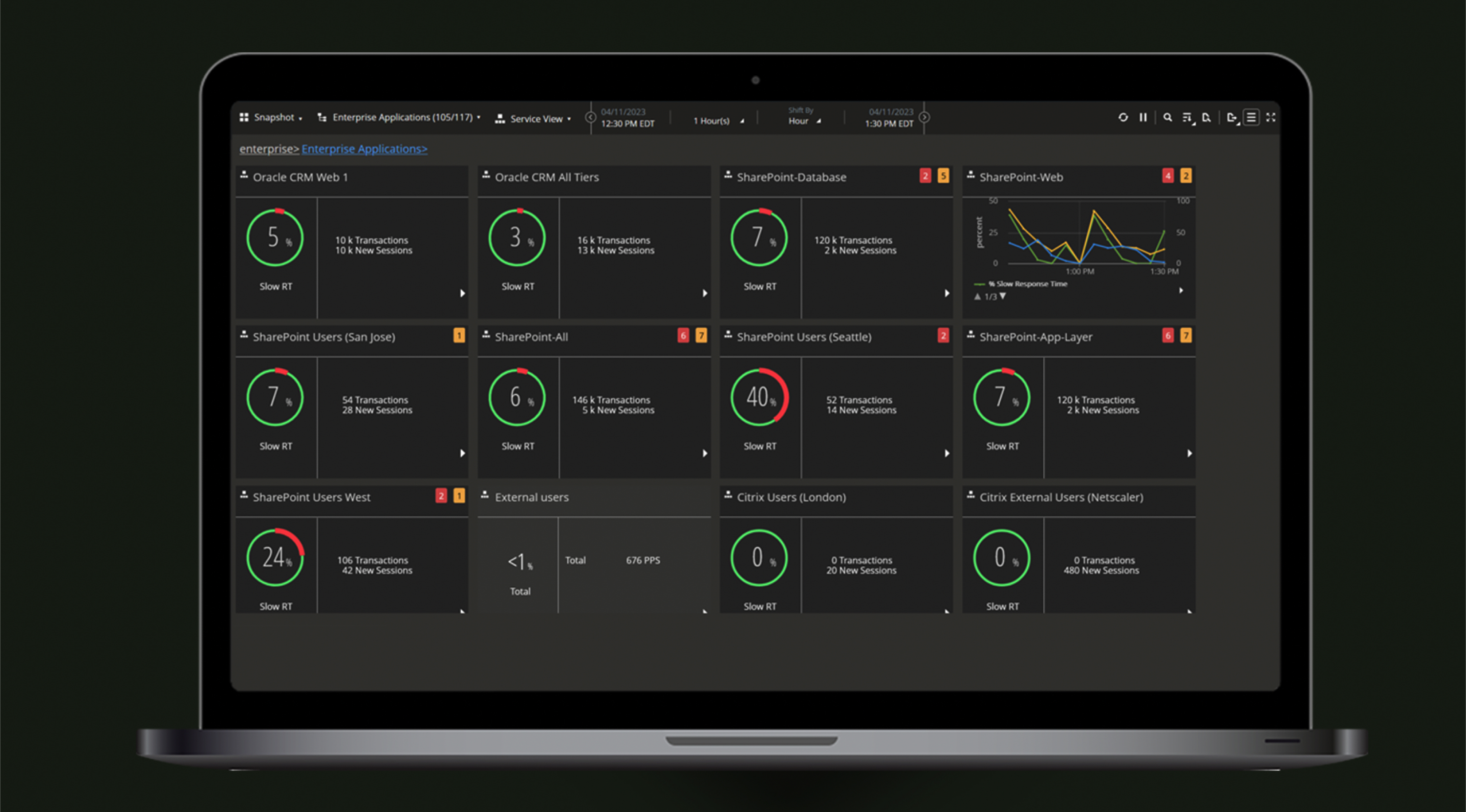Open the export icon menu
This screenshot has height=812, width=1466.
pos(1232,118)
